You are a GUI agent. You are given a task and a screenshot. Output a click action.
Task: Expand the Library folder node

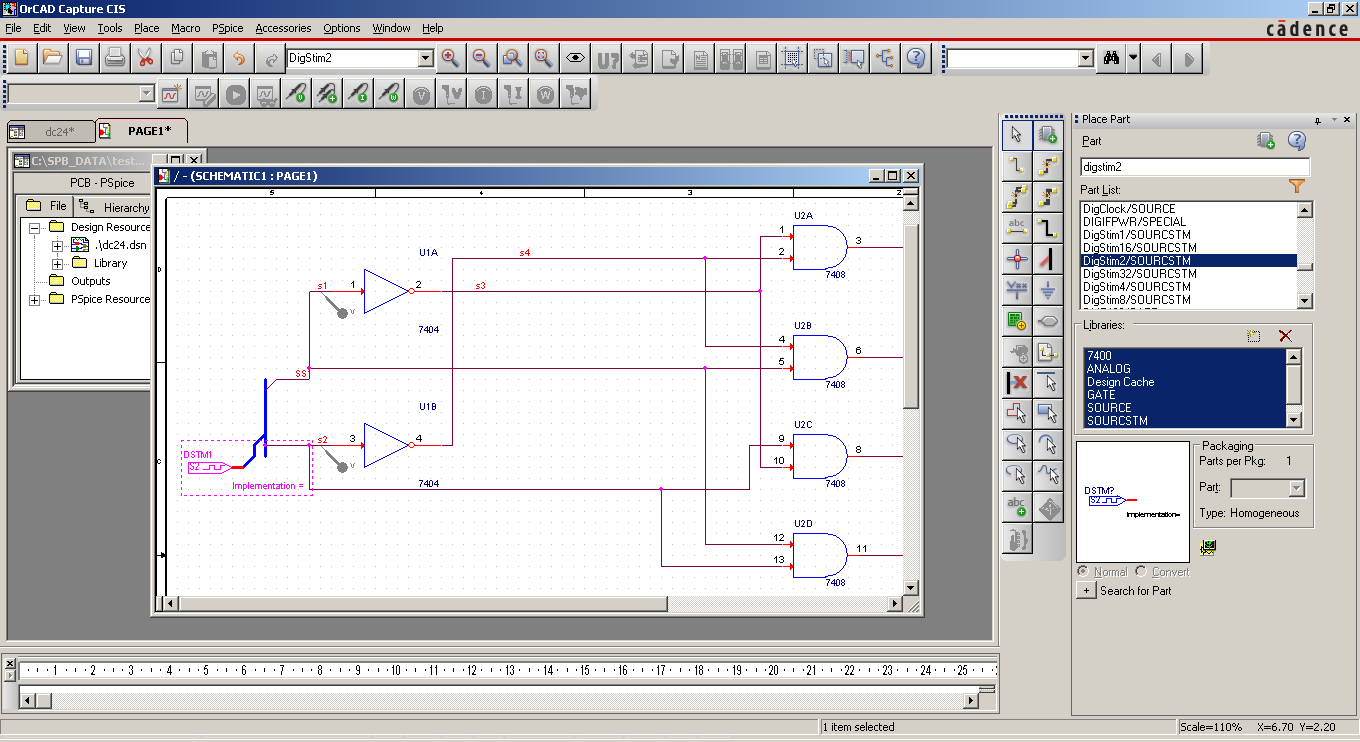point(57,263)
